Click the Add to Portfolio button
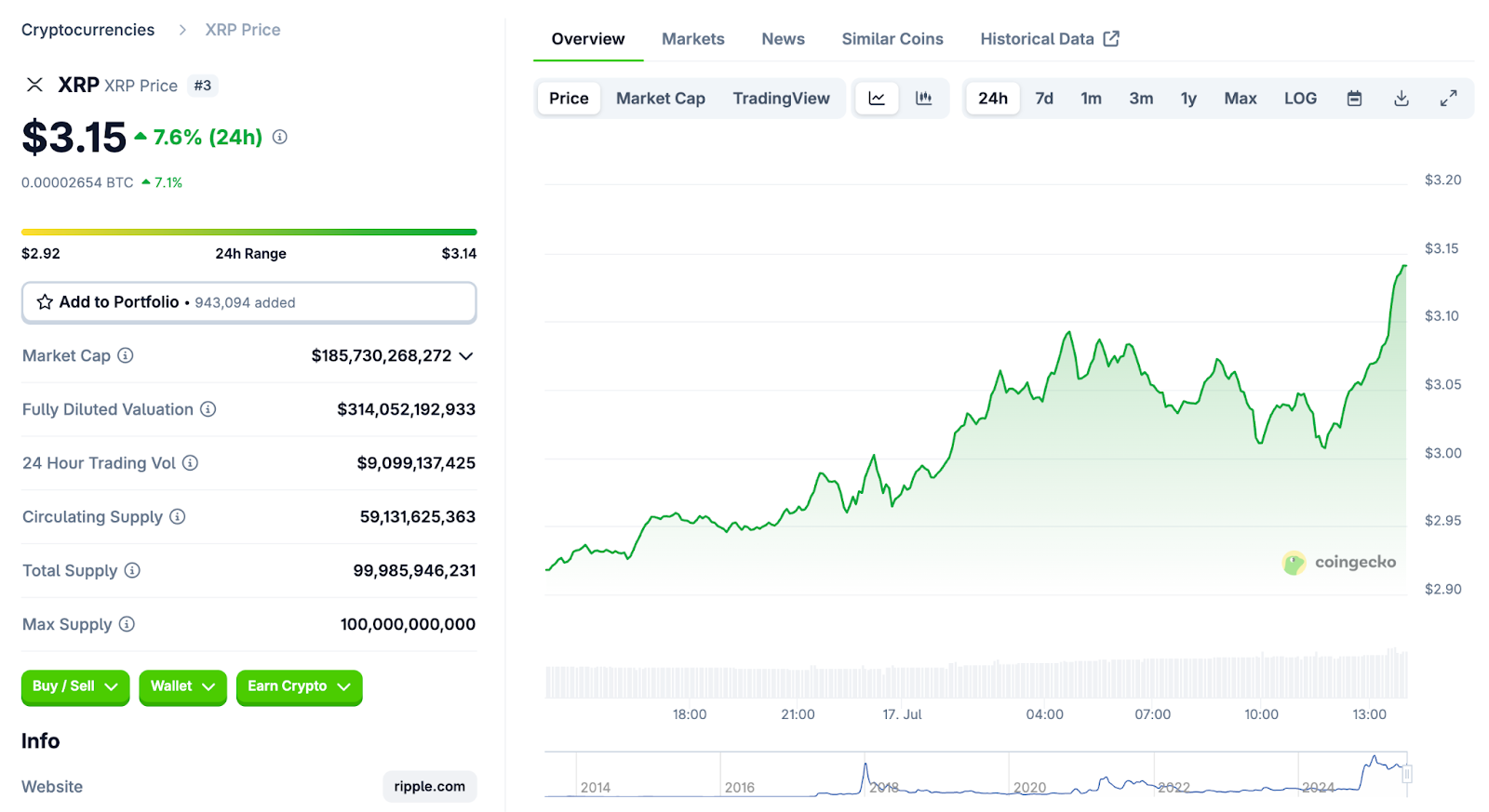This screenshot has width=1489, height=812. pyautogui.click(x=249, y=302)
